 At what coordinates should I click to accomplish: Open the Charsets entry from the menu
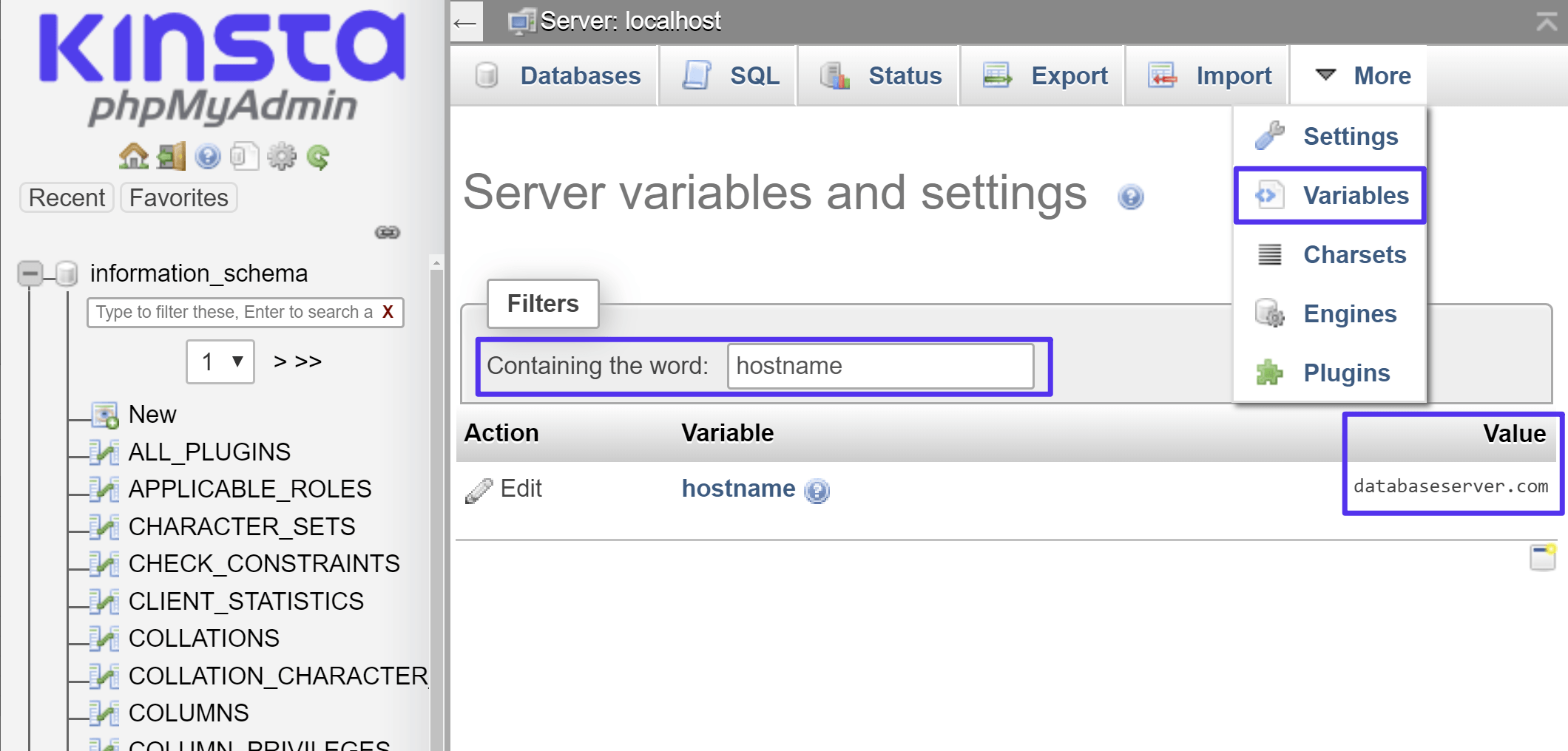coord(1354,254)
